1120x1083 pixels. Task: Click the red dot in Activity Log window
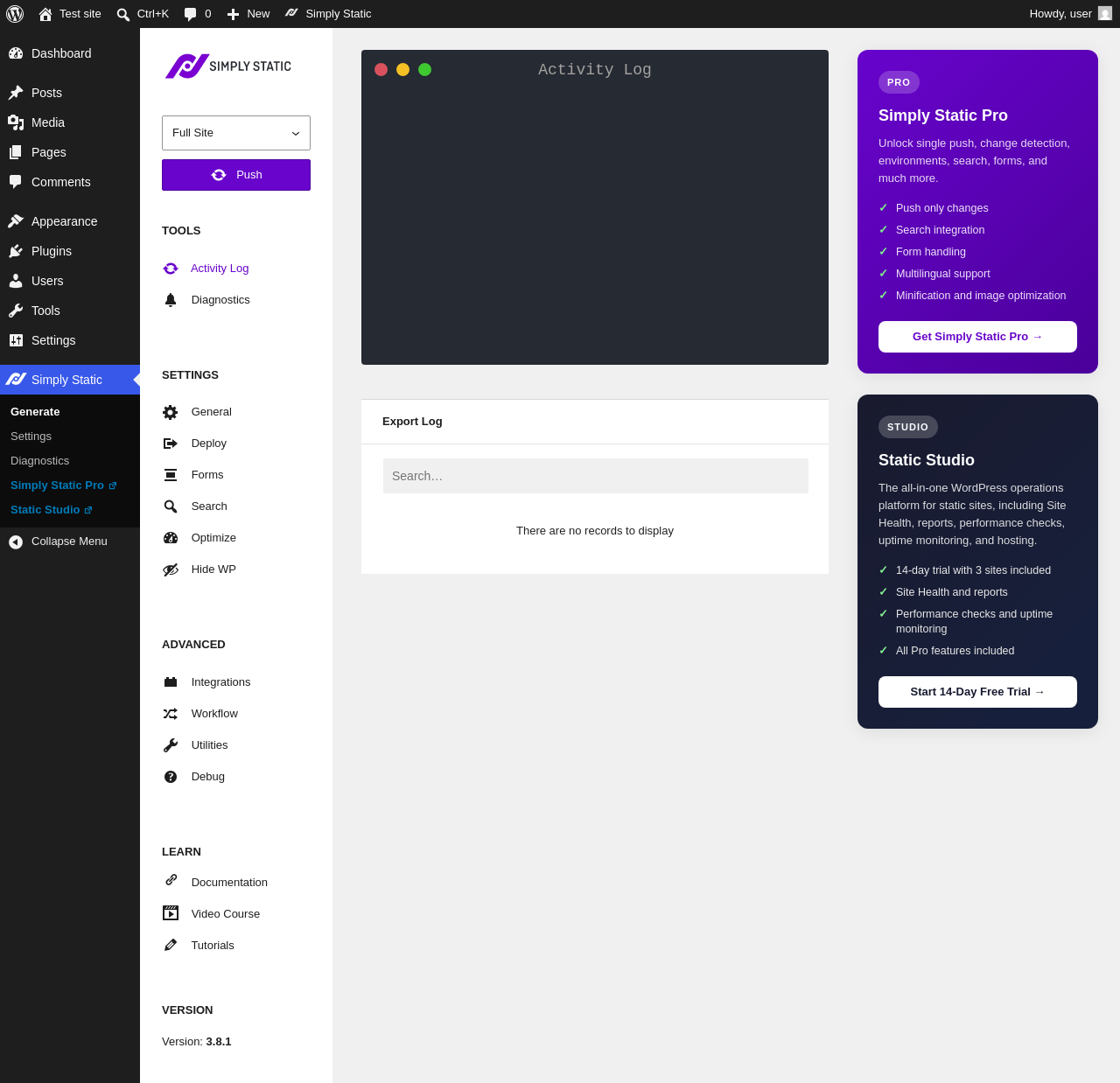381,70
